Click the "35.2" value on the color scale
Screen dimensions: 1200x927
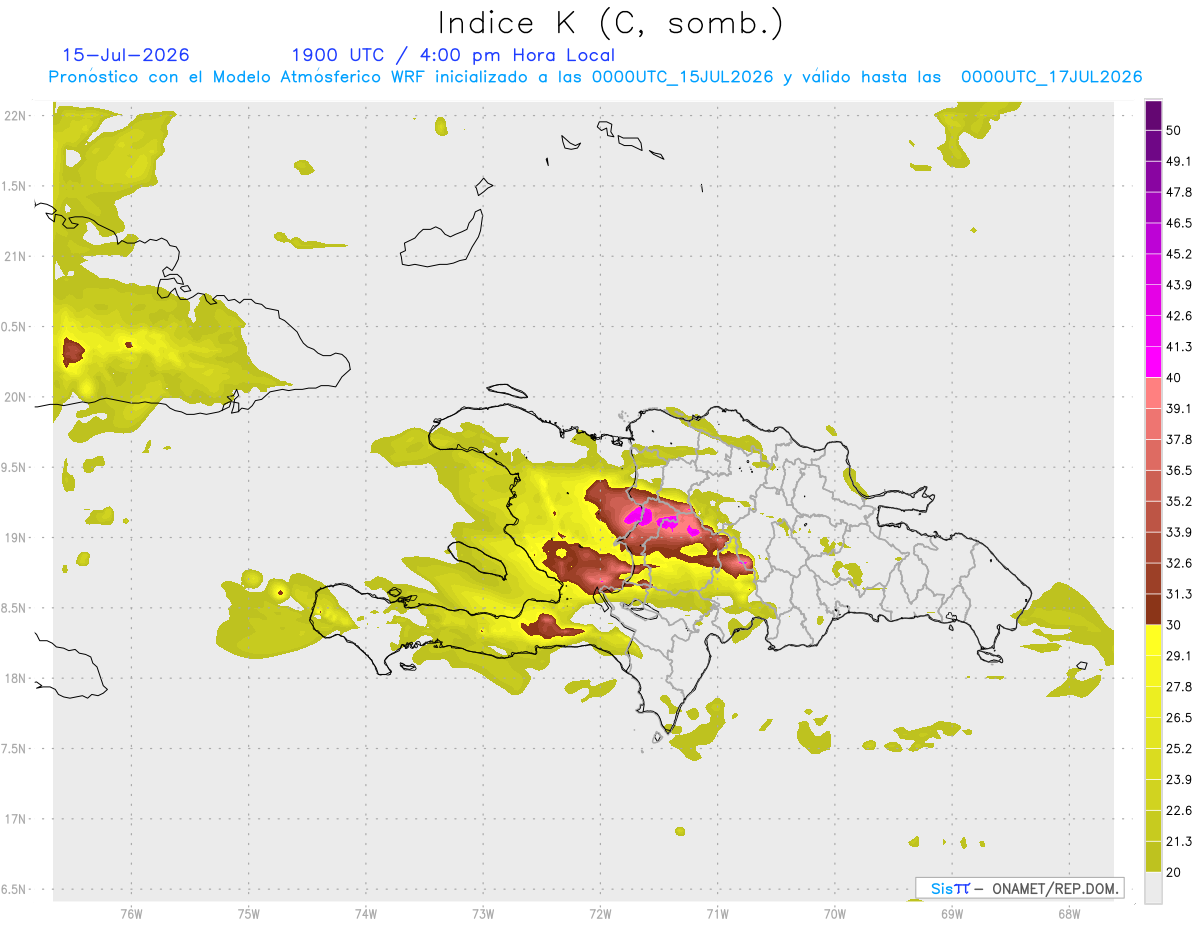[1179, 501]
